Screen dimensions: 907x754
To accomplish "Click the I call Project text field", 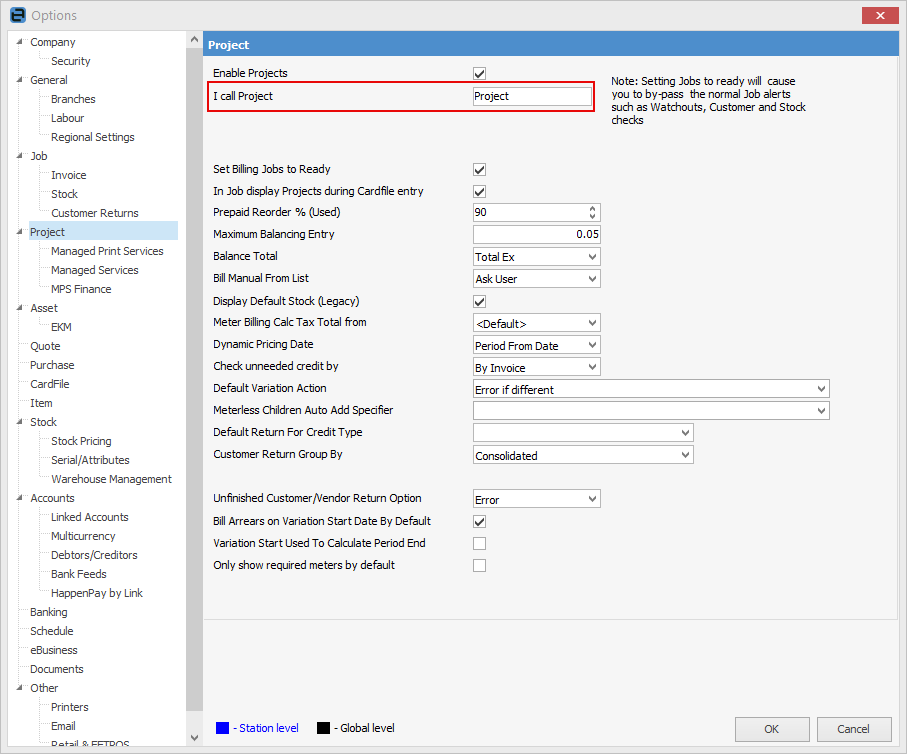I will 532,96.
